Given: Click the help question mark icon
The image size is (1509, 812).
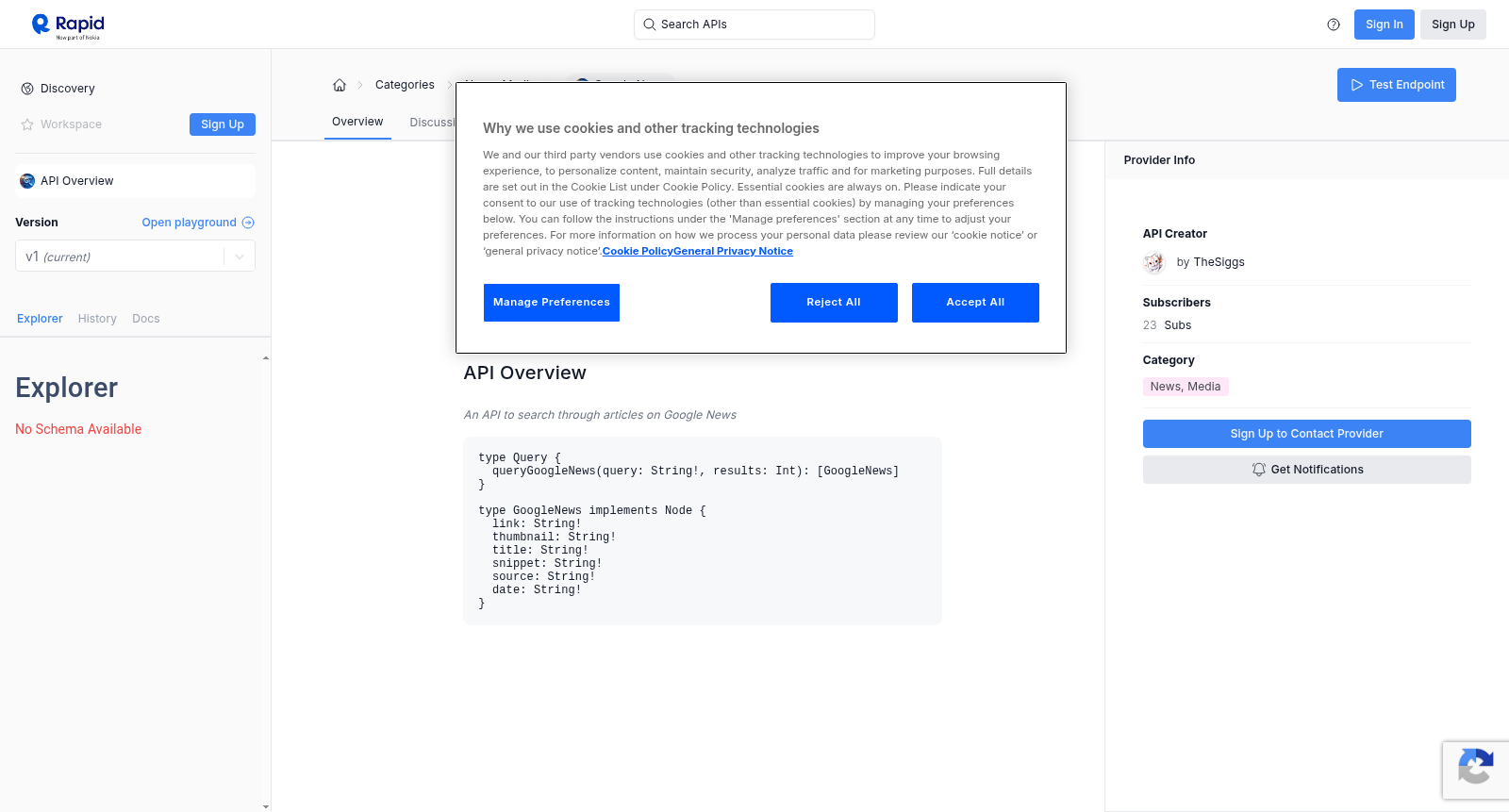Looking at the screenshot, I should tap(1334, 25).
